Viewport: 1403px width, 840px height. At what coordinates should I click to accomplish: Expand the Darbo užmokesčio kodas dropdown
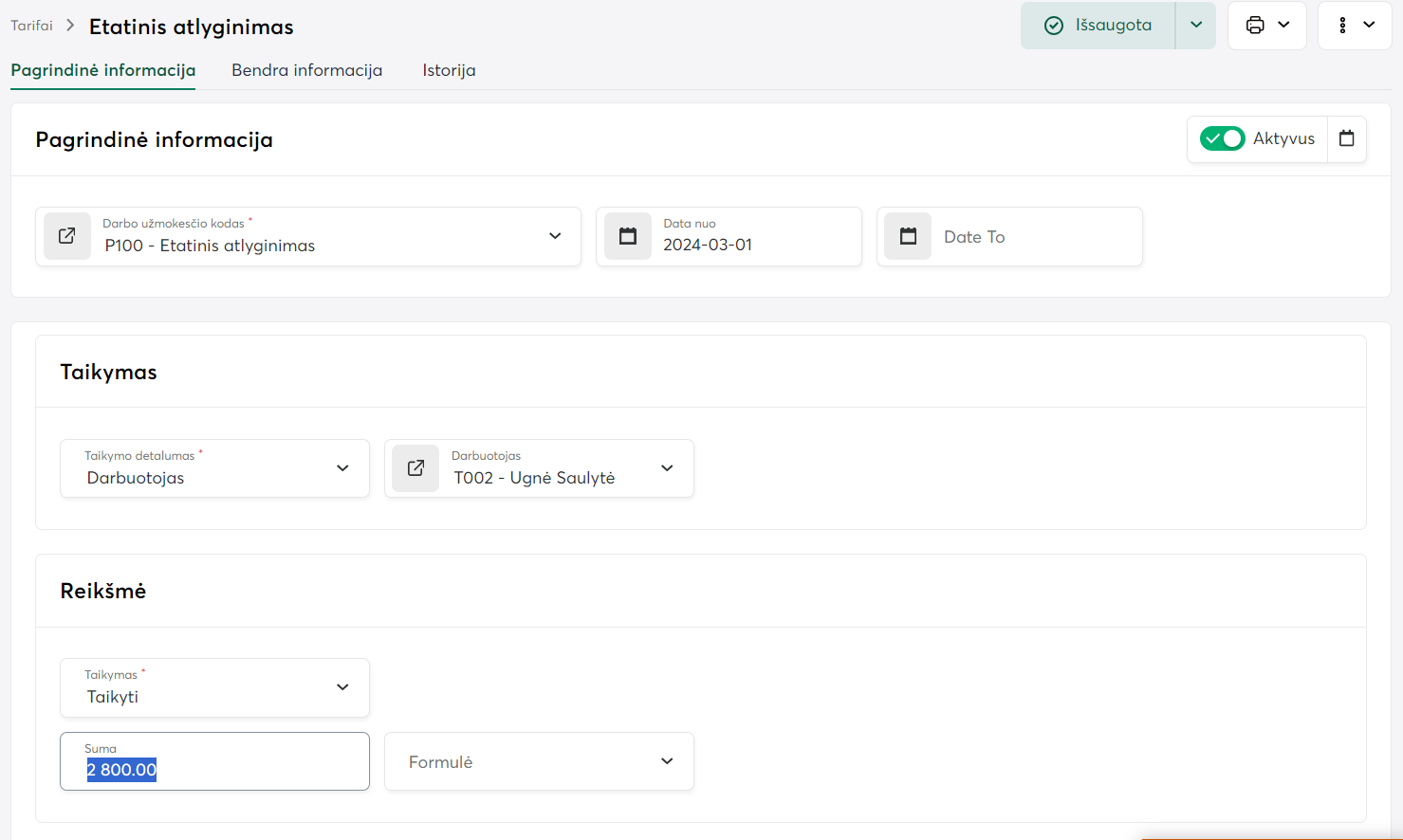tap(555, 236)
